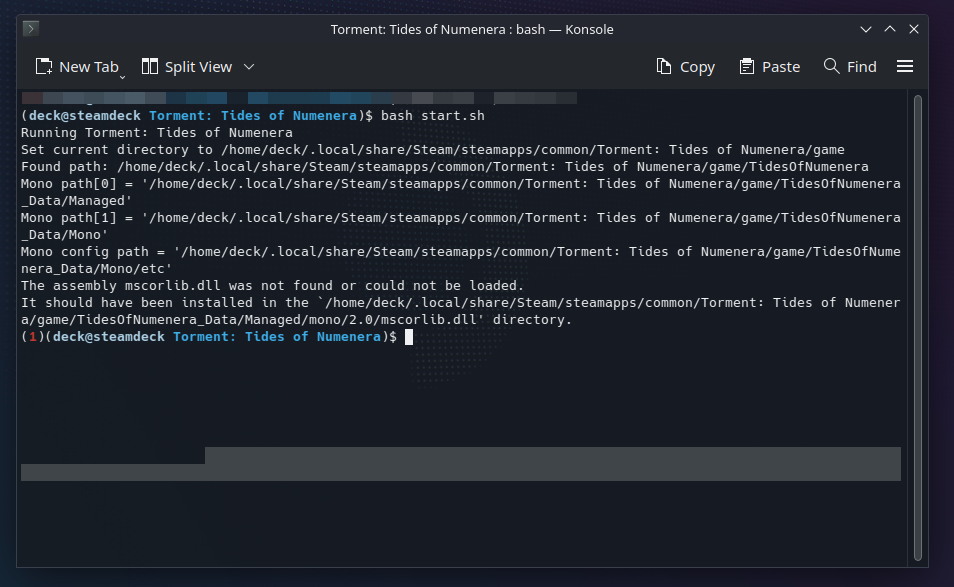Image resolution: width=954 pixels, height=587 pixels.
Task: Click the window title 'Torment: Tides of Numenera : bash — Konsole'
Action: (472, 29)
